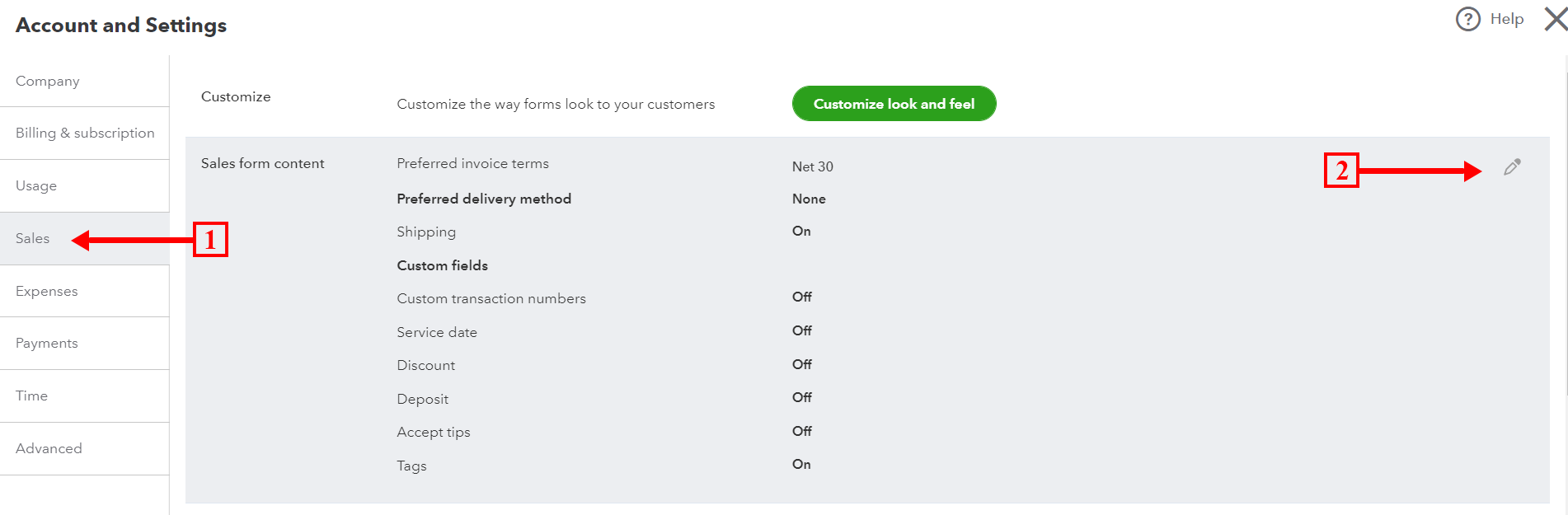Click the Help link text
This screenshot has height=515, width=1568.
[1506, 19]
